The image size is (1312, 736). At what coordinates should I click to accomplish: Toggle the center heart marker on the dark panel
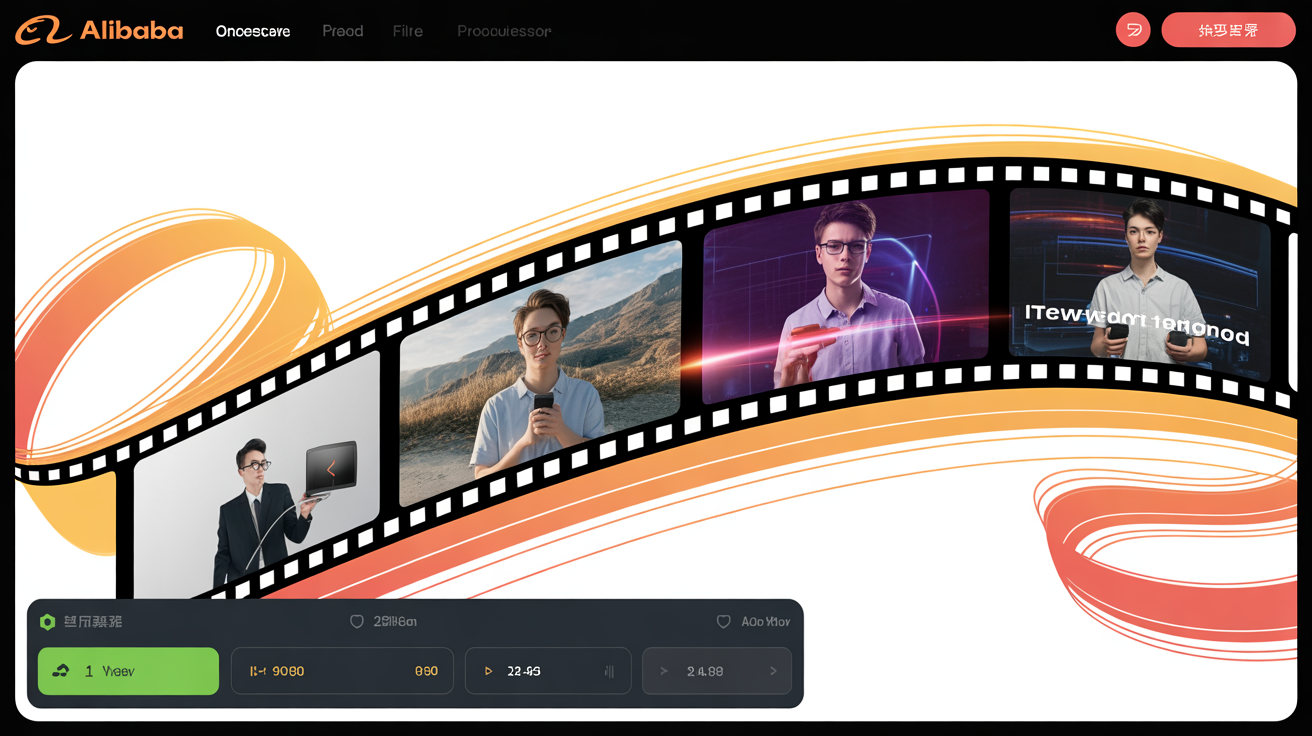[x=357, y=621]
